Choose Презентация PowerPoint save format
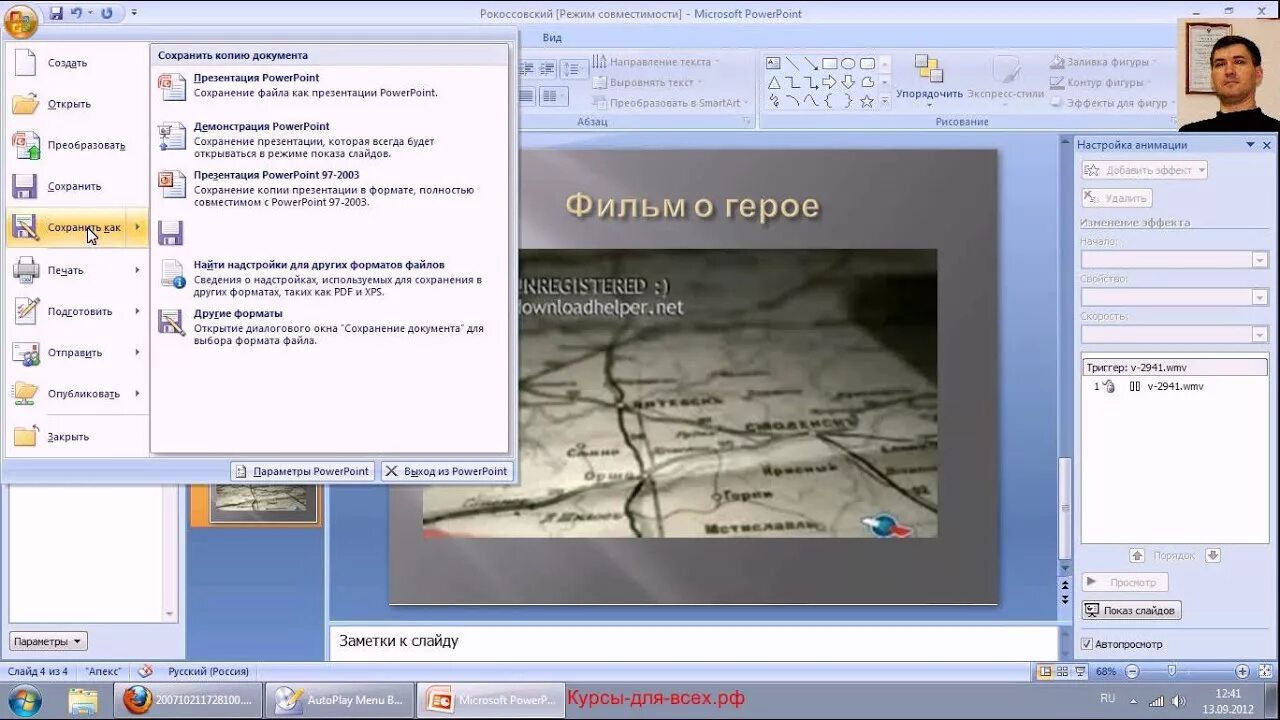 (330, 86)
